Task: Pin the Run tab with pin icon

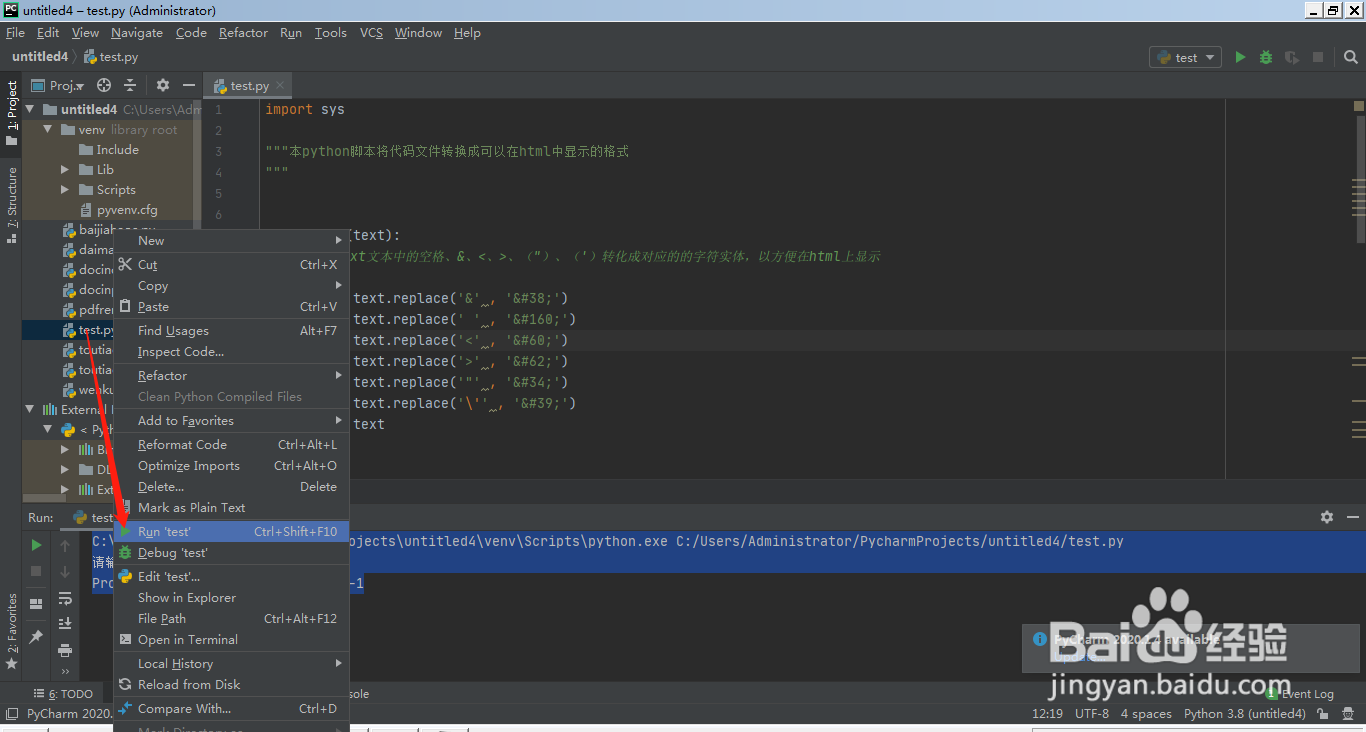Action: click(36, 636)
